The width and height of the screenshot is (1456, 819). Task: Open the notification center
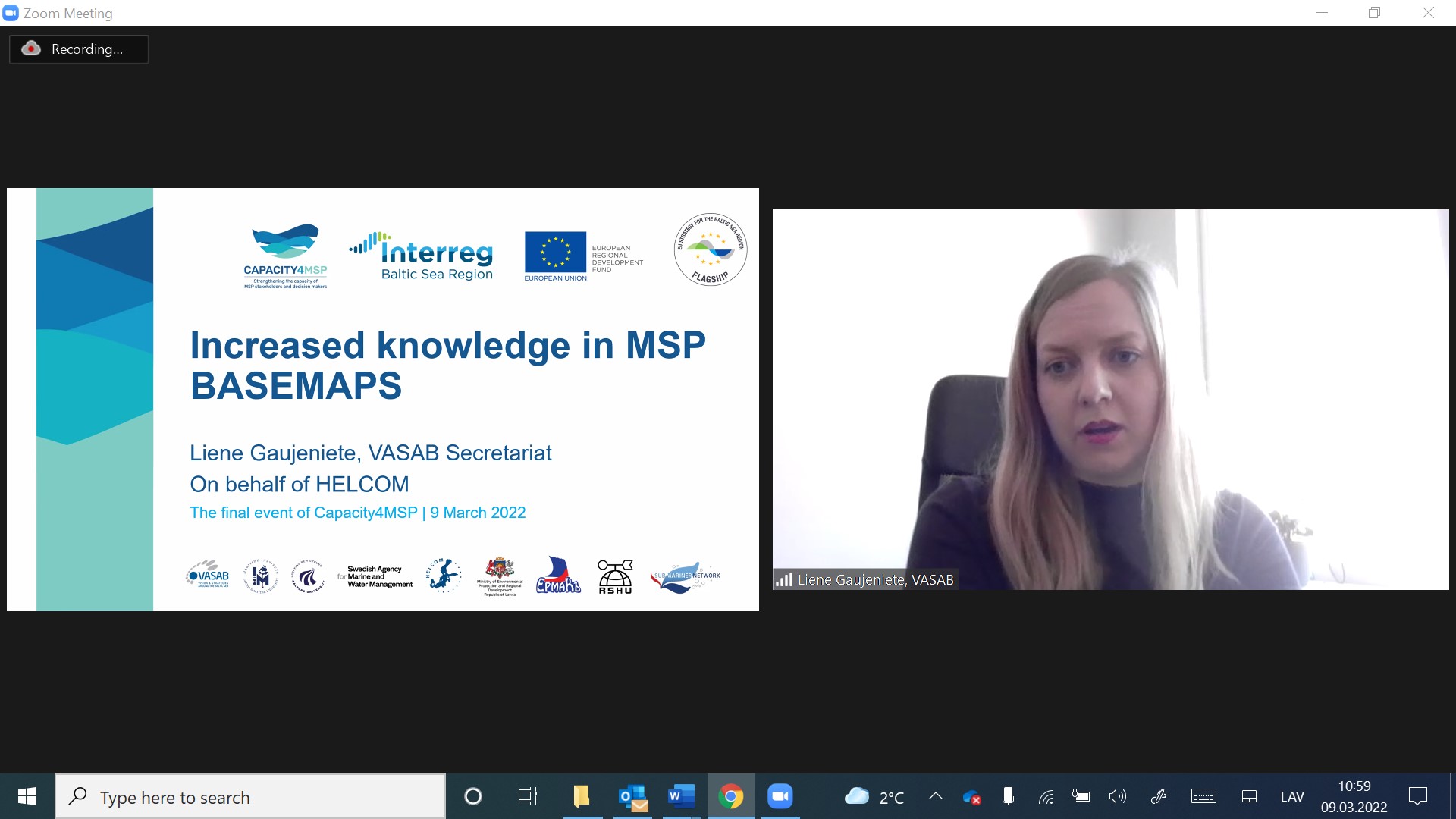pyautogui.click(x=1417, y=796)
